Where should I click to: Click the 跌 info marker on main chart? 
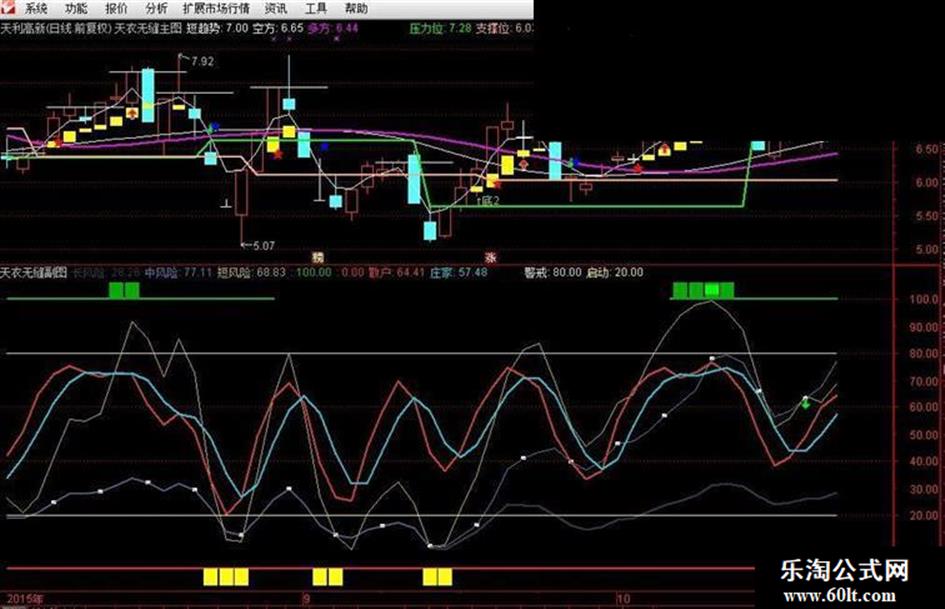point(318,257)
